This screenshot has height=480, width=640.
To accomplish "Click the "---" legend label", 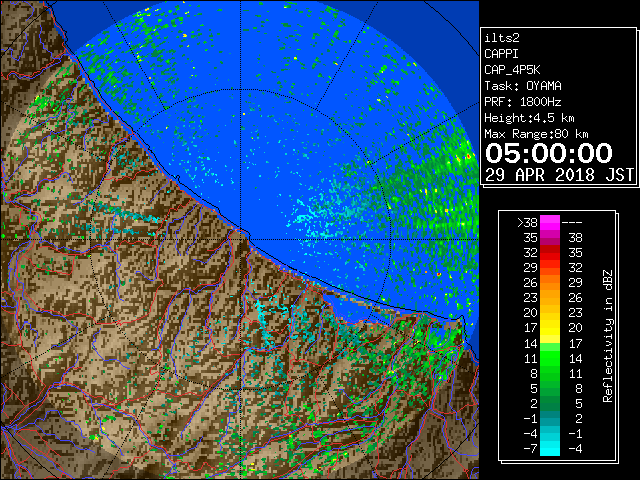I will pos(572,223).
